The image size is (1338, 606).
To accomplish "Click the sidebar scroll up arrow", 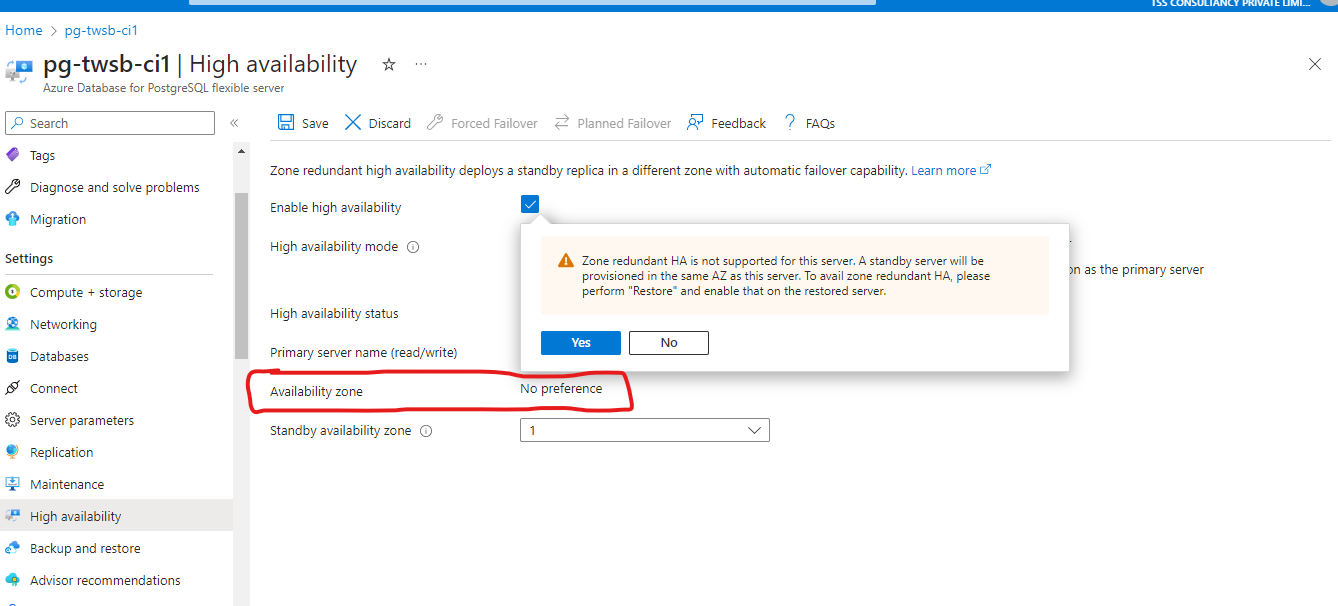I will tap(241, 151).
